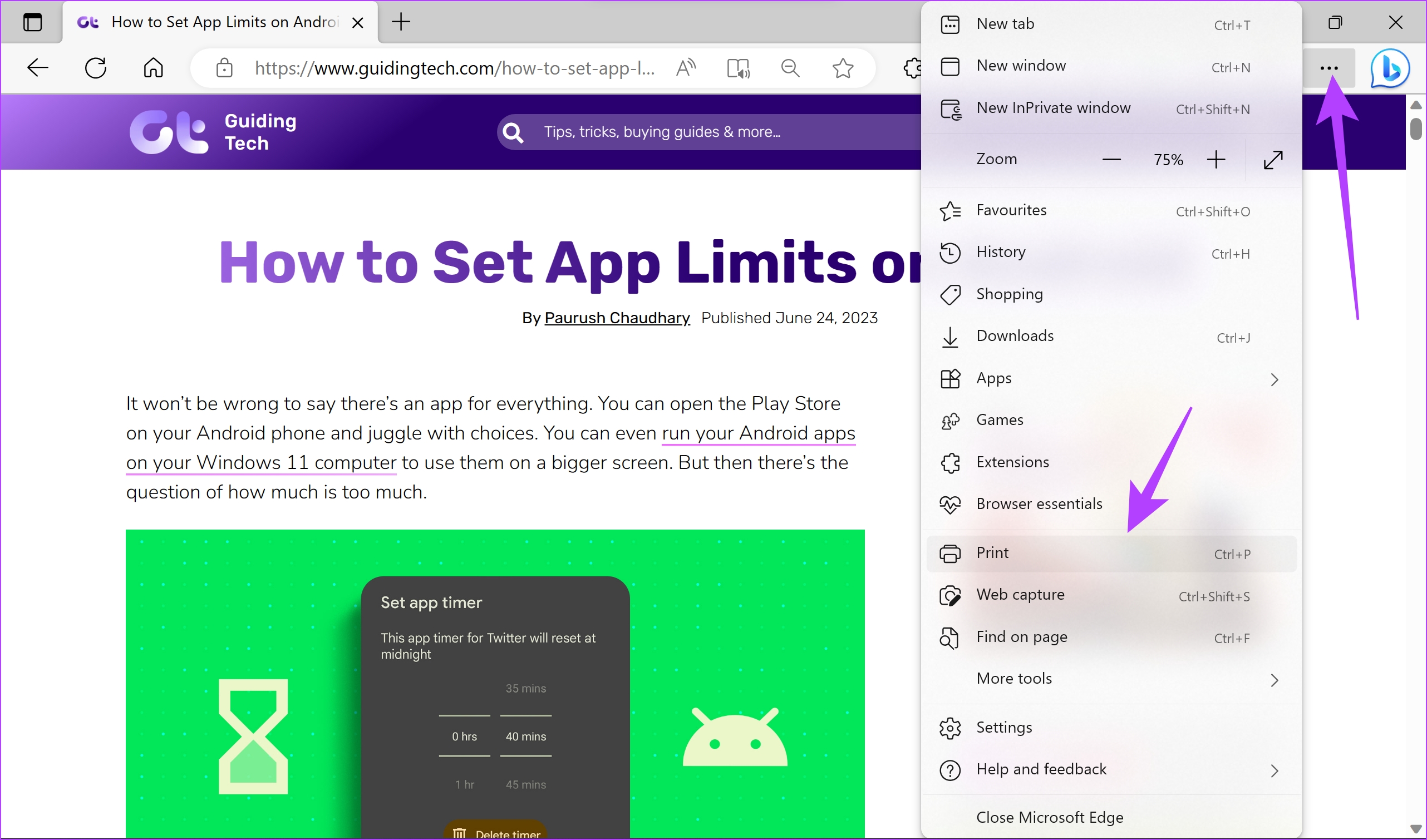The width and height of the screenshot is (1427, 840).
Task: Click the site search magnifier icon
Action: tap(513, 132)
